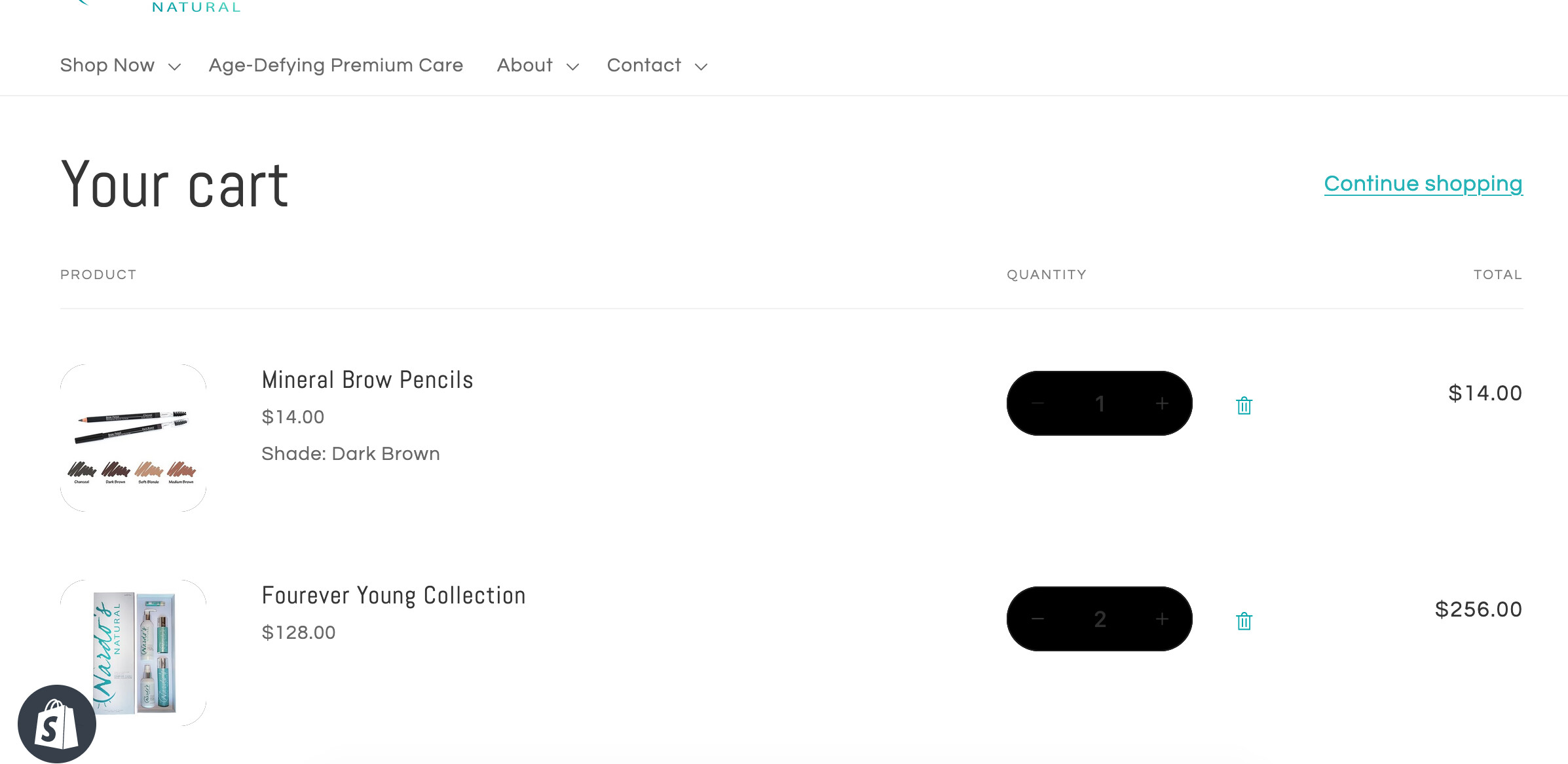The image size is (1568, 764).
Task: Increase Fourever Young Collection quantity with plus
Action: (x=1162, y=619)
